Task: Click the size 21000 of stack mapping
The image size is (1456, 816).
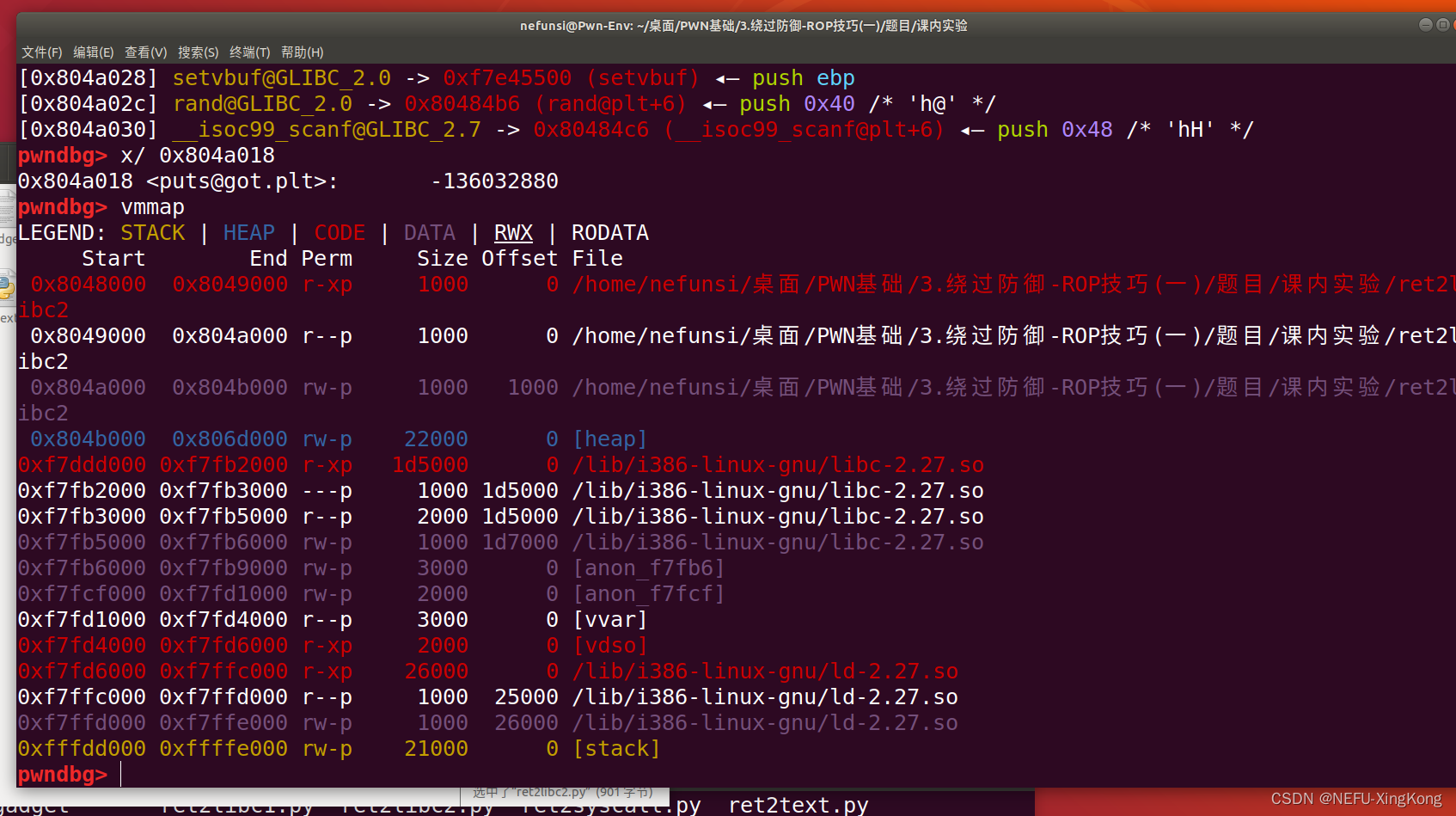Action: click(436, 749)
